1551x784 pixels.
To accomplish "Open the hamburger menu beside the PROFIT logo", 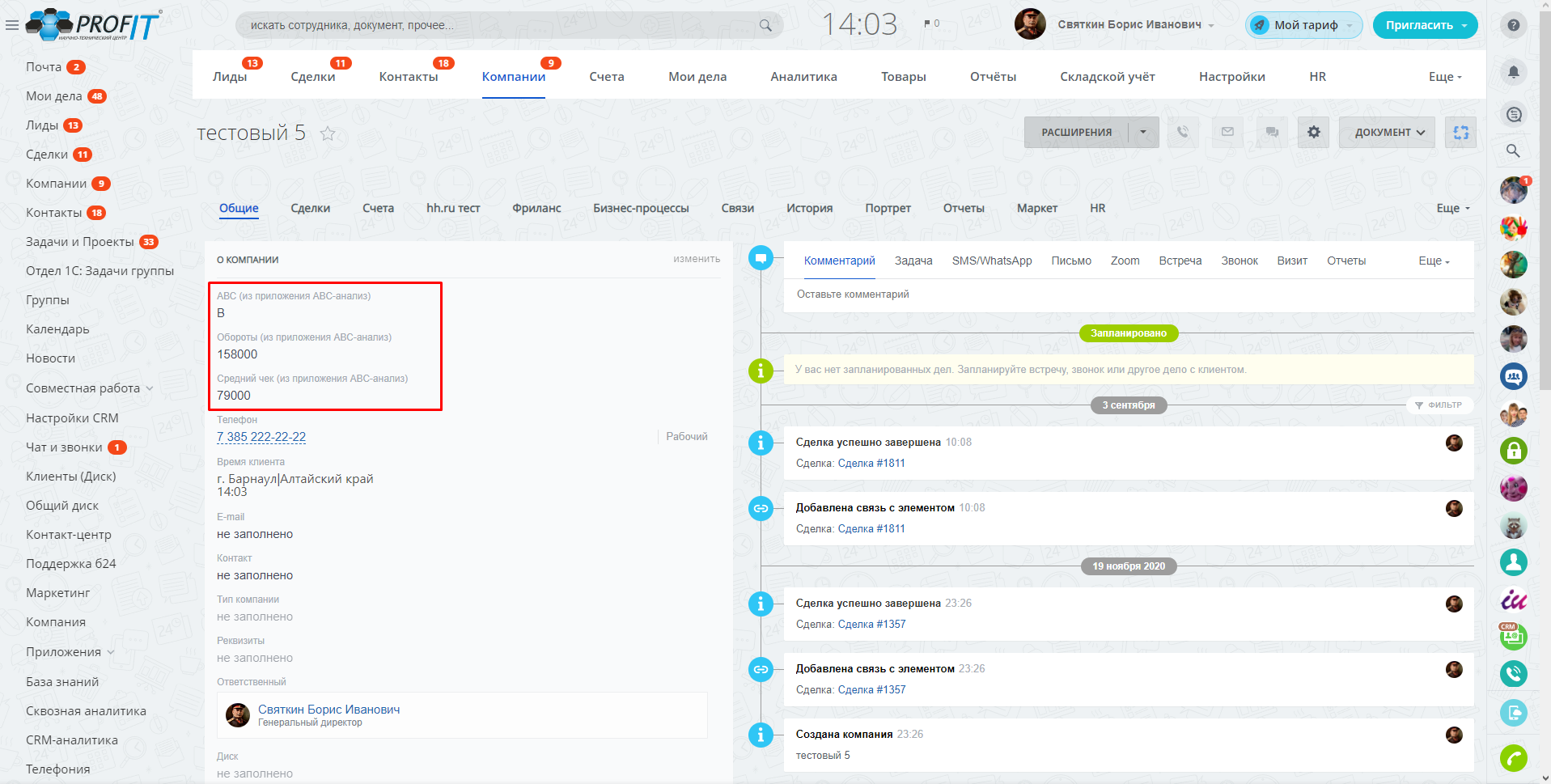I will click(x=12, y=25).
